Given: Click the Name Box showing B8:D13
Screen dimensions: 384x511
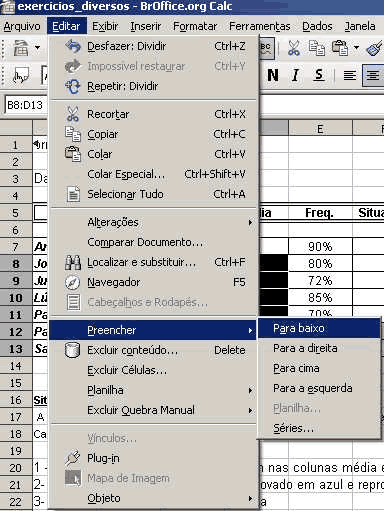Looking at the screenshot, I should tap(26, 105).
